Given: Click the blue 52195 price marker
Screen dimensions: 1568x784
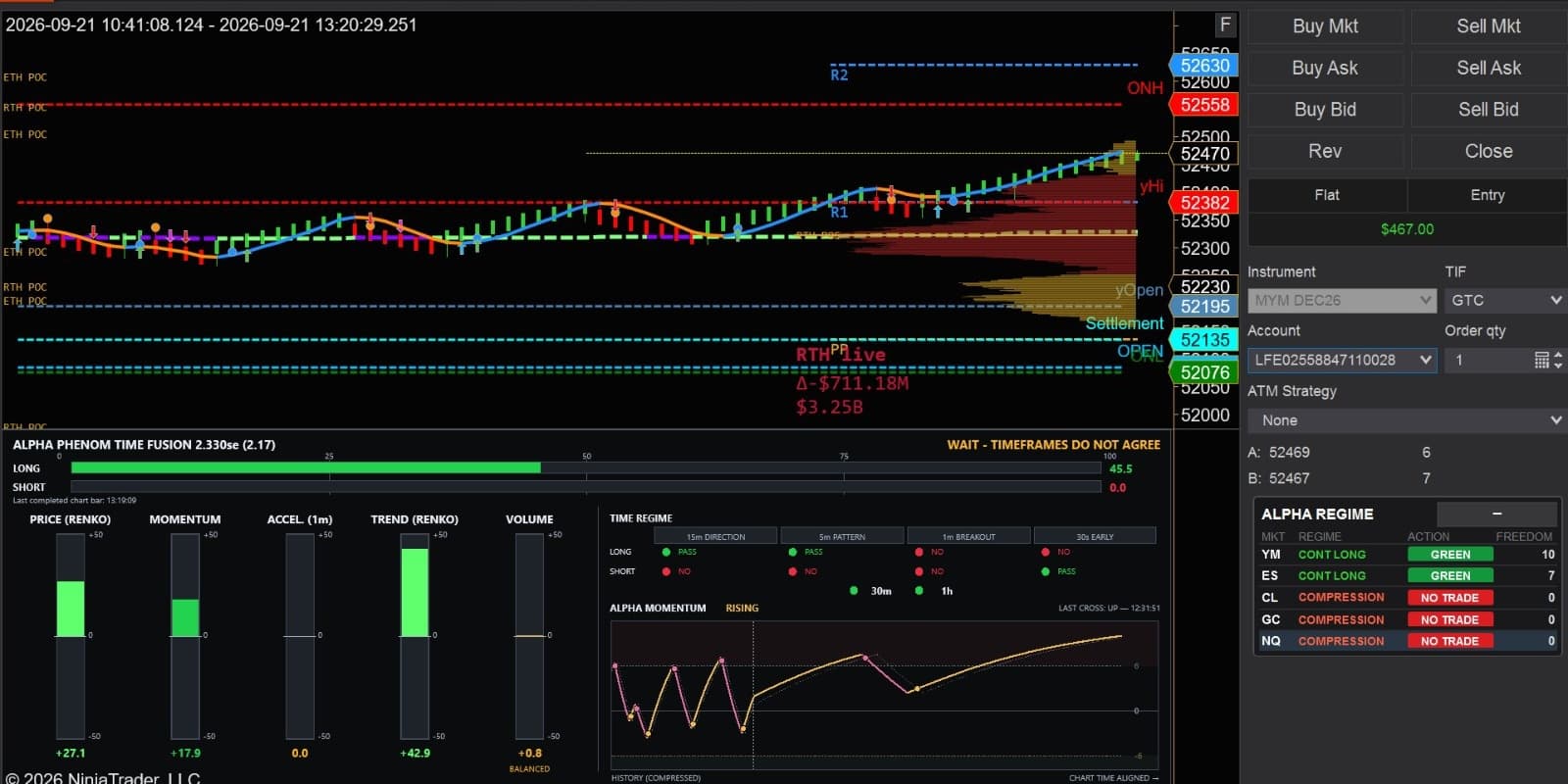Looking at the screenshot, I should 1204,307.
